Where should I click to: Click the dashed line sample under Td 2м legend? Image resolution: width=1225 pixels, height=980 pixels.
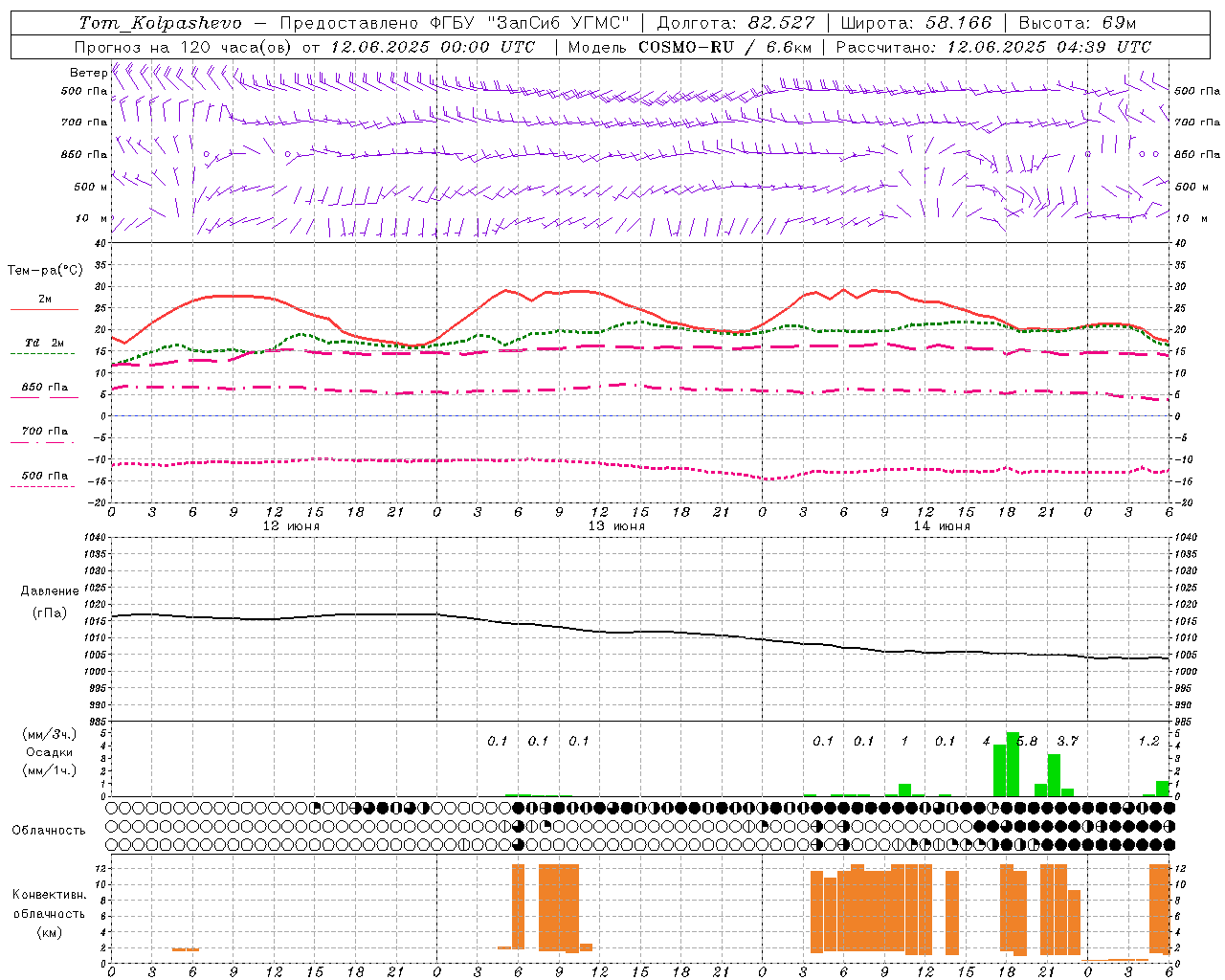pyautogui.click(x=42, y=354)
